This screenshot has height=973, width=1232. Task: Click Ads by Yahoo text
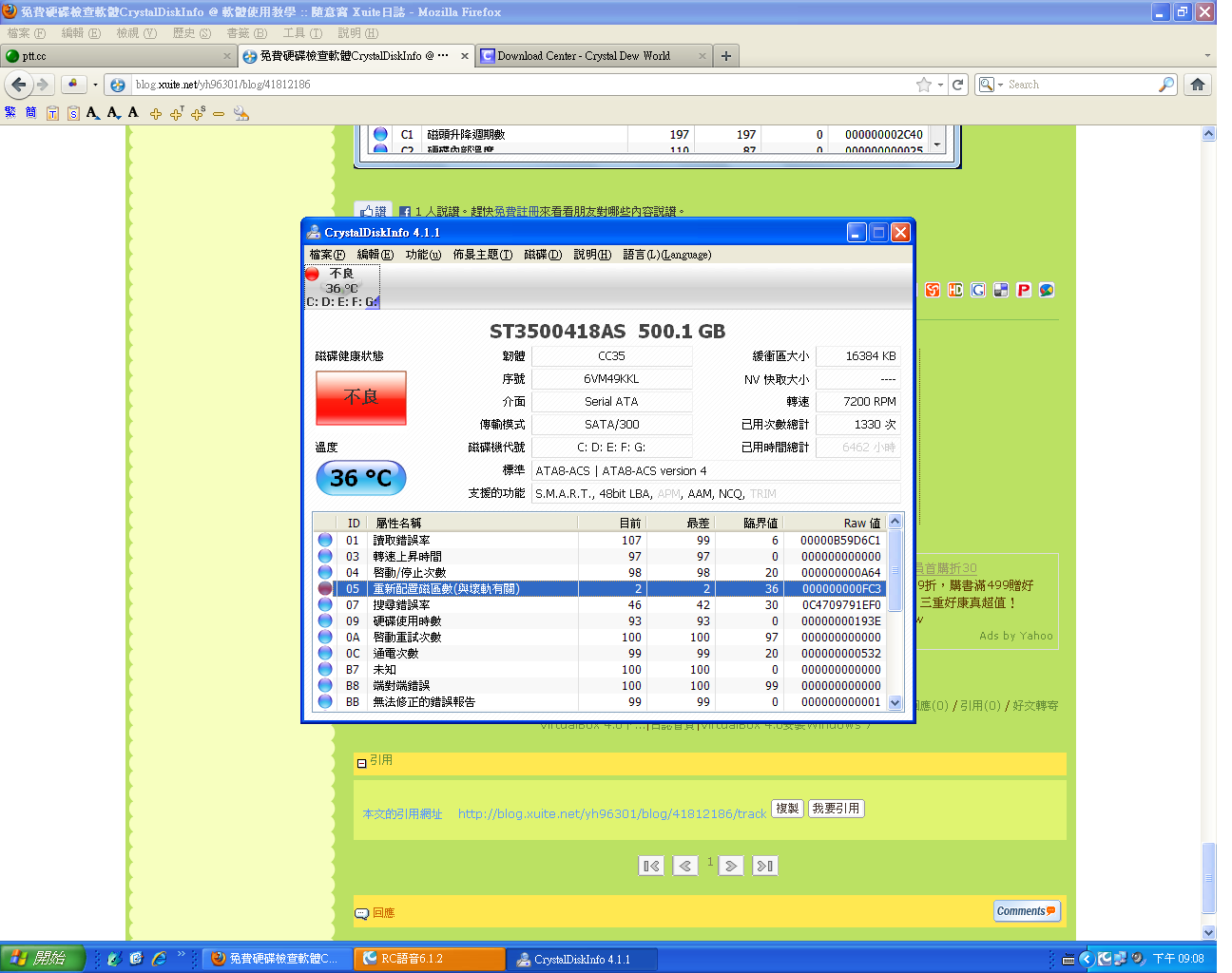(1016, 636)
